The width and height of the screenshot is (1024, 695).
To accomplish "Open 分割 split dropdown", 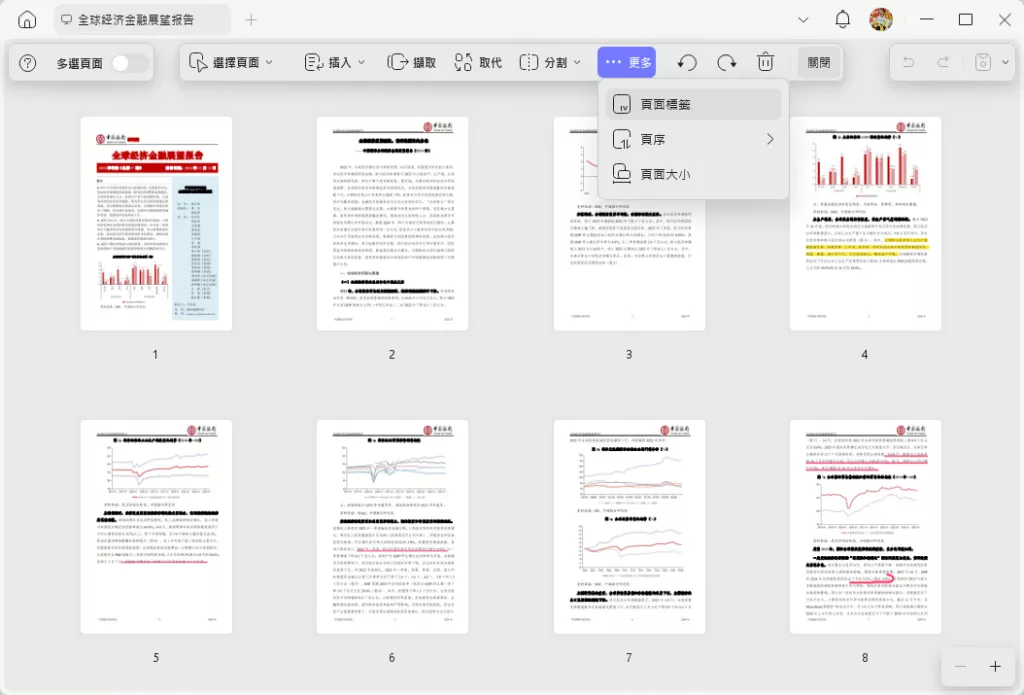I will pyautogui.click(x=550, y=63).
